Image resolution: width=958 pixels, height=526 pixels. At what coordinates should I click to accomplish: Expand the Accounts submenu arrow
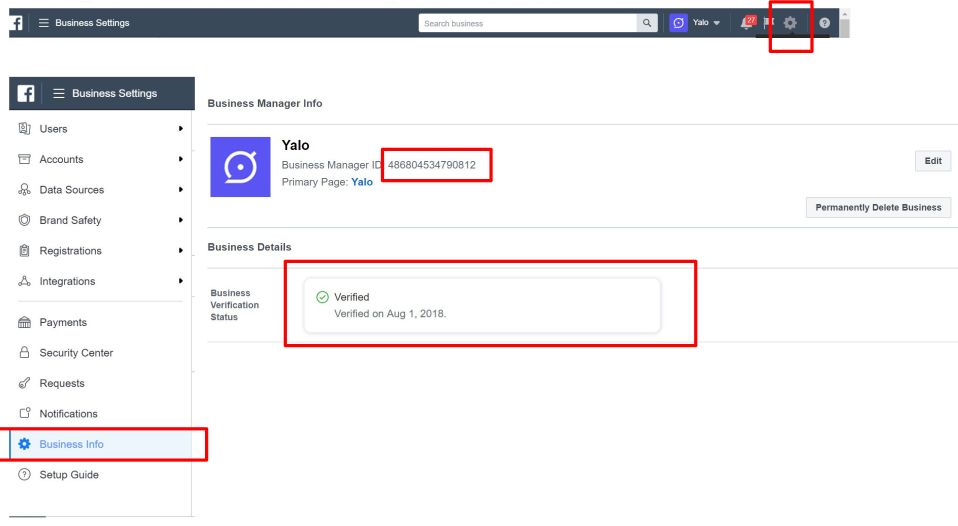pyautogui.click(x=181, y=159)
